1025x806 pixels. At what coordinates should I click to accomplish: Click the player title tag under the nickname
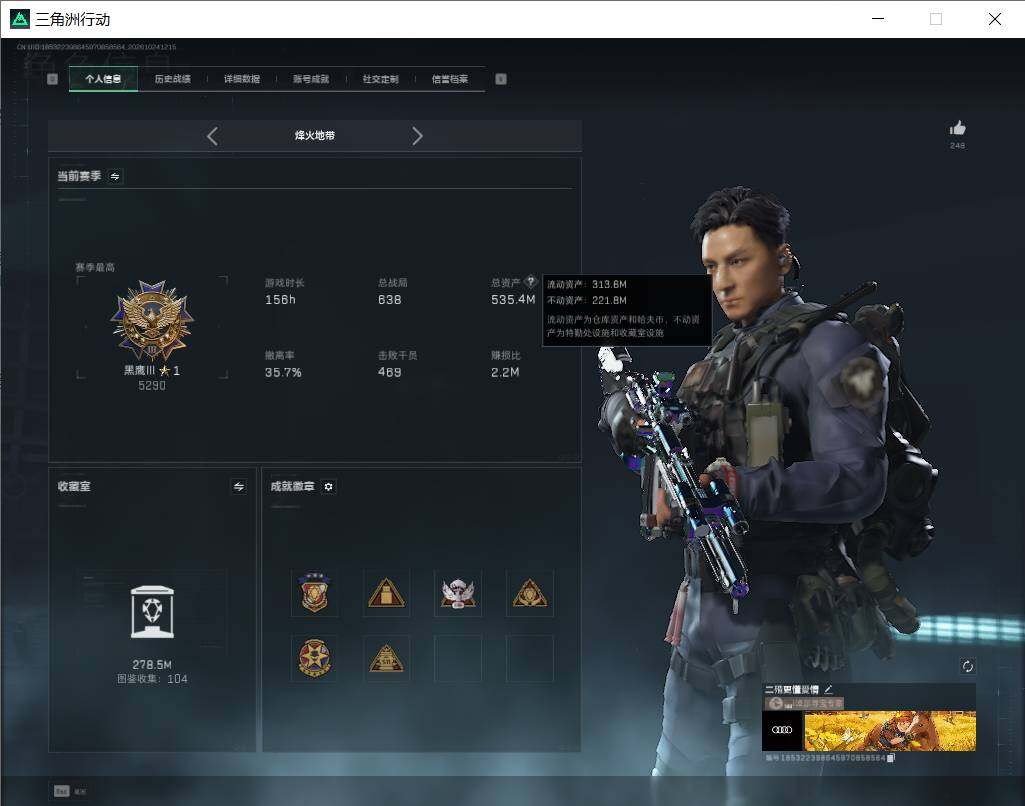(805, 703)
